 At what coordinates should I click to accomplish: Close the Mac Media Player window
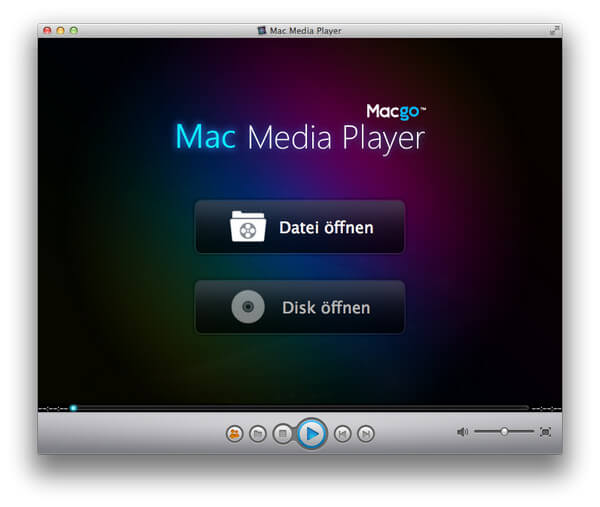[47, 30]
